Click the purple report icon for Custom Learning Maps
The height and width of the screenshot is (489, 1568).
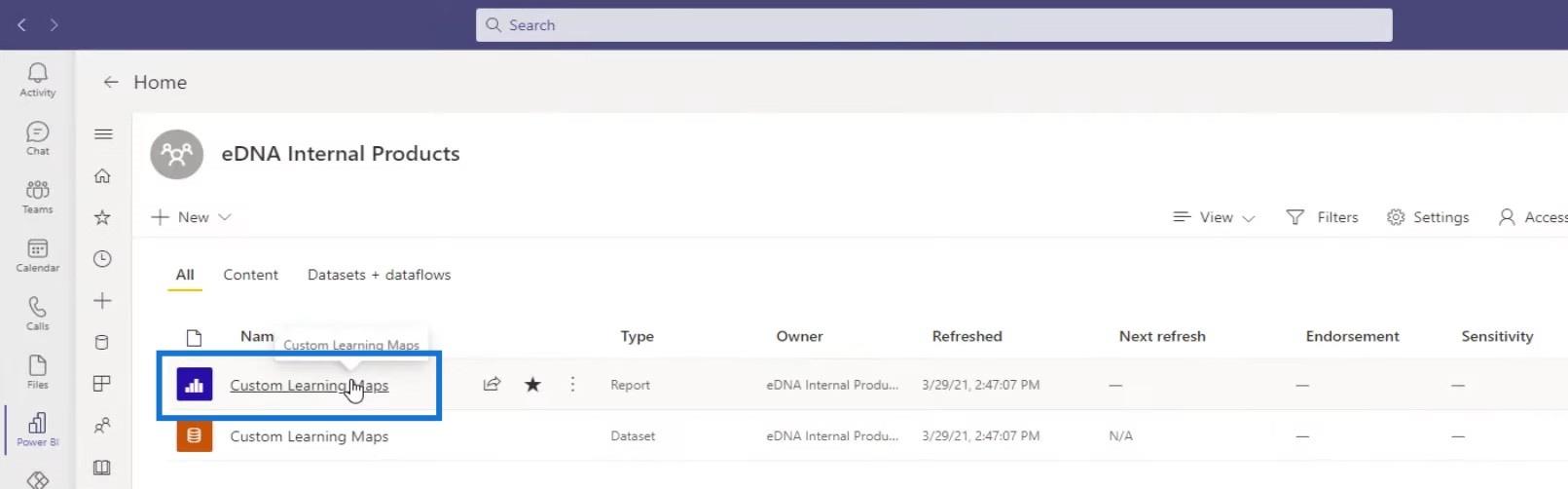tap(195, 385)
